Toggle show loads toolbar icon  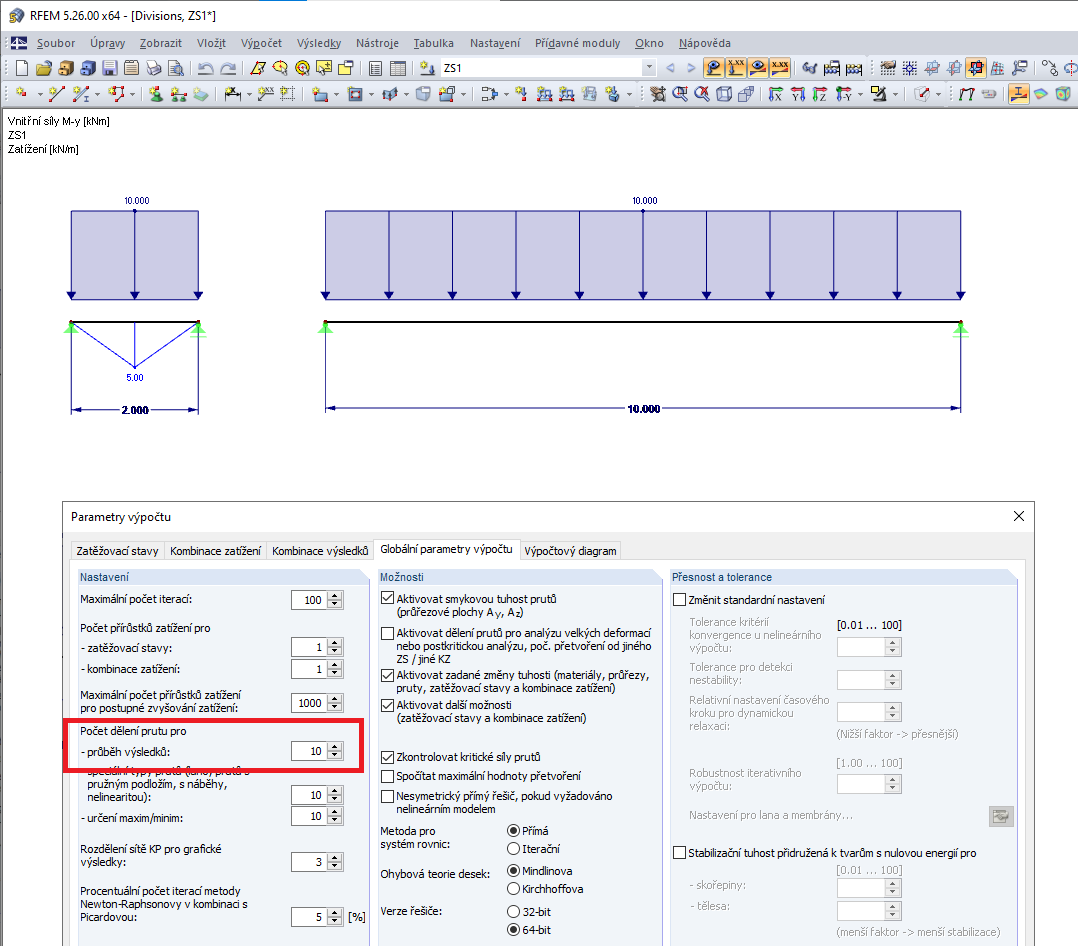point(714,67)
